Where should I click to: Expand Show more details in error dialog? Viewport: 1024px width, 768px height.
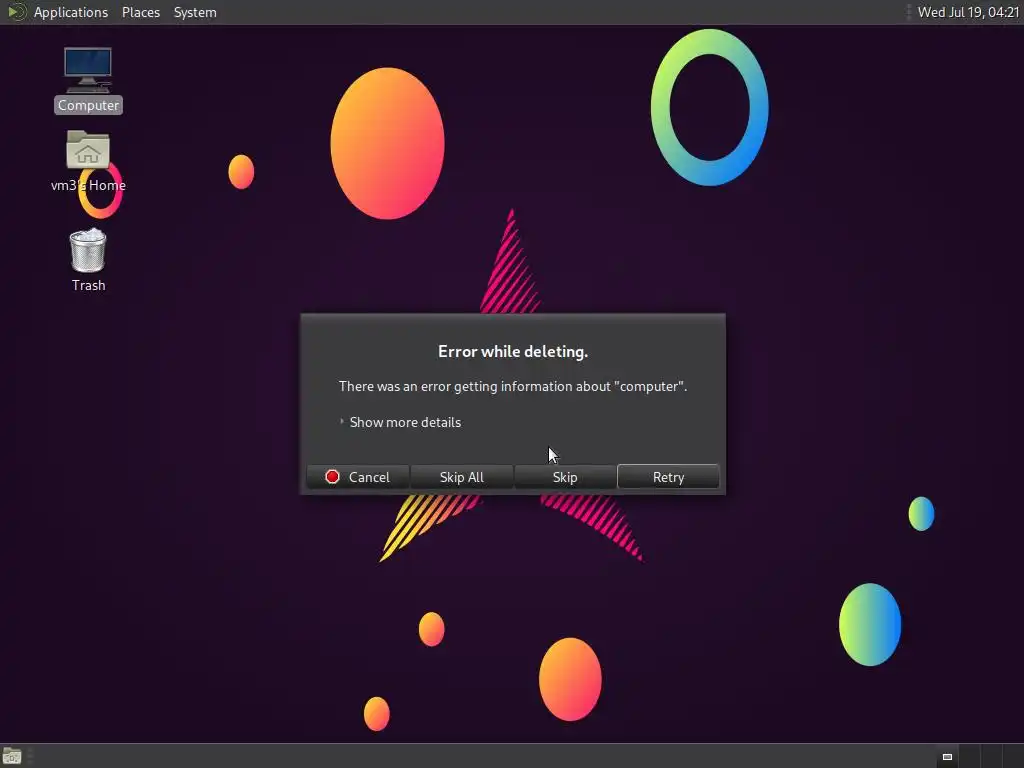click(400, 422)
